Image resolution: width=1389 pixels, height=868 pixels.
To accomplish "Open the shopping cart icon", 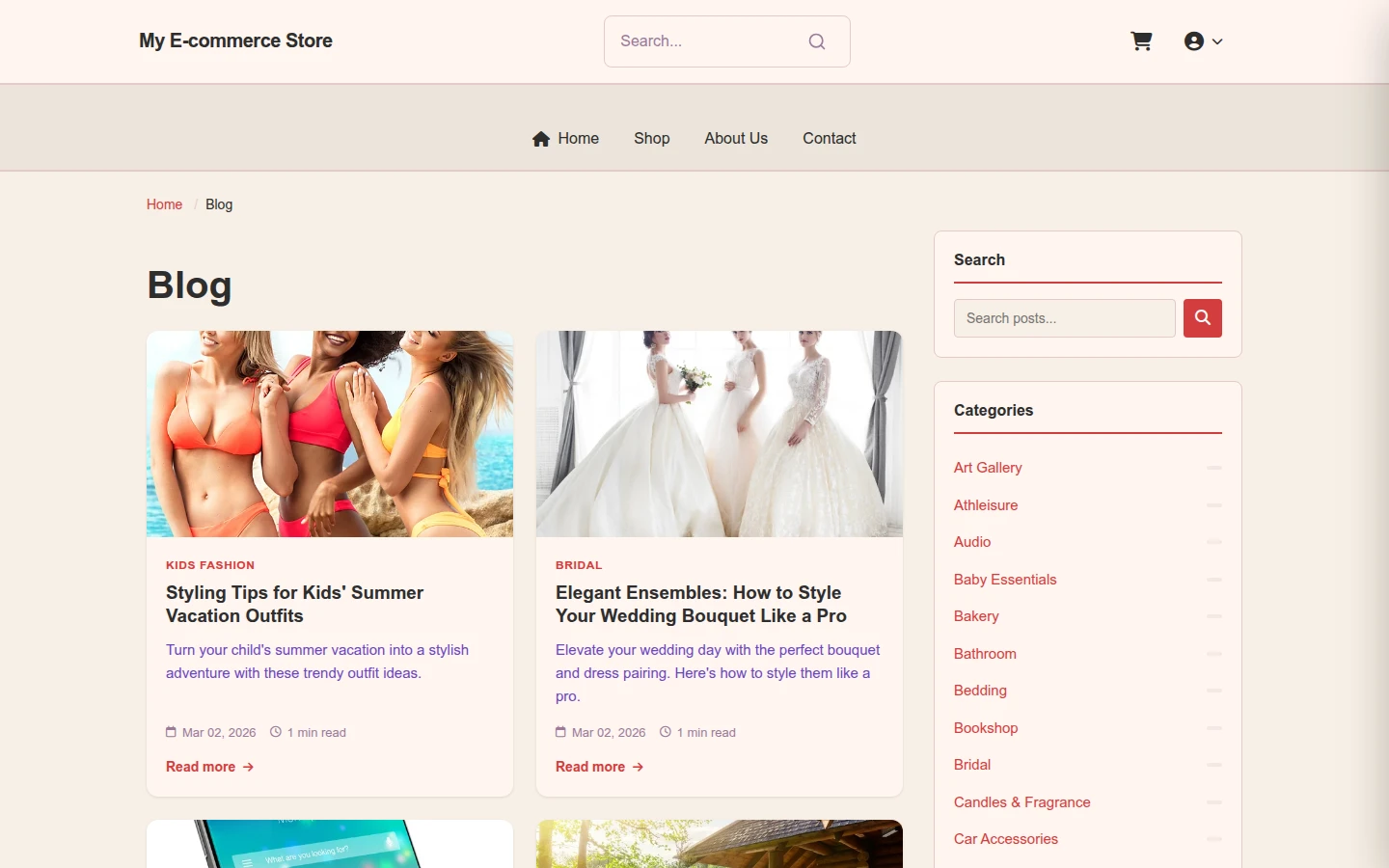I will [x=1141, y=41].
